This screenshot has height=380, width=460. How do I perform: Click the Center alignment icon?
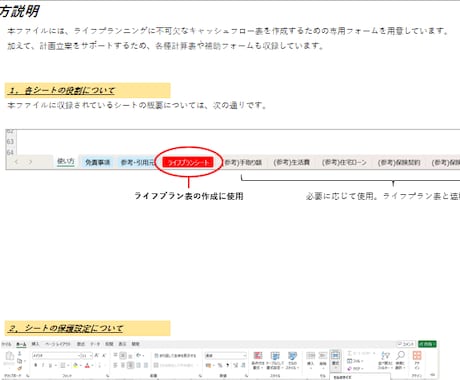point(123,365)
